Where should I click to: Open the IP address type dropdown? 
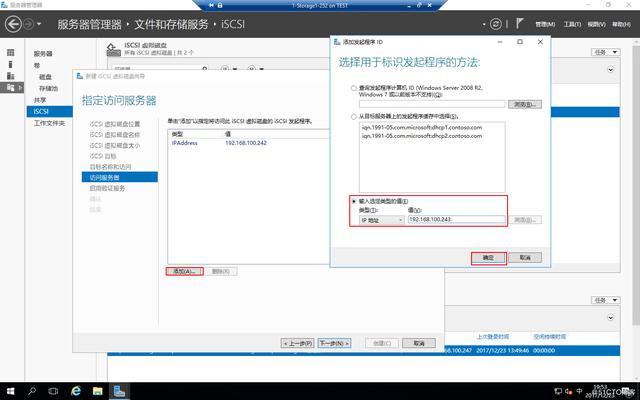[382, 220]
